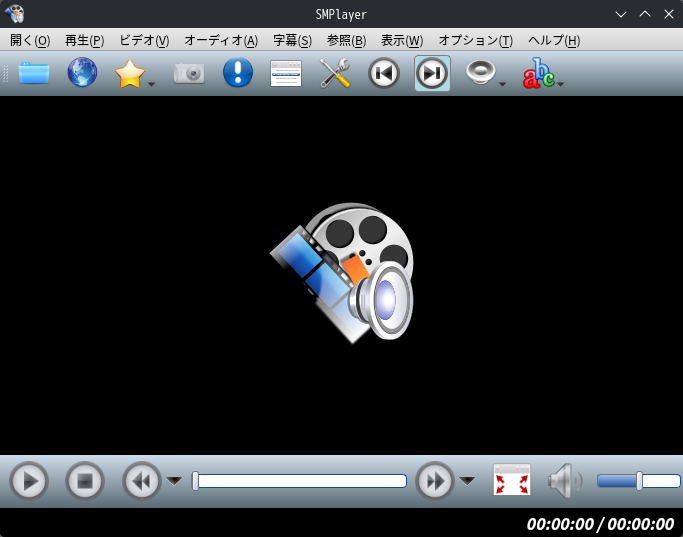Open the オプション(T) menu
The height and width of the screenshot is (537, 683).
[x=476, y=41]
